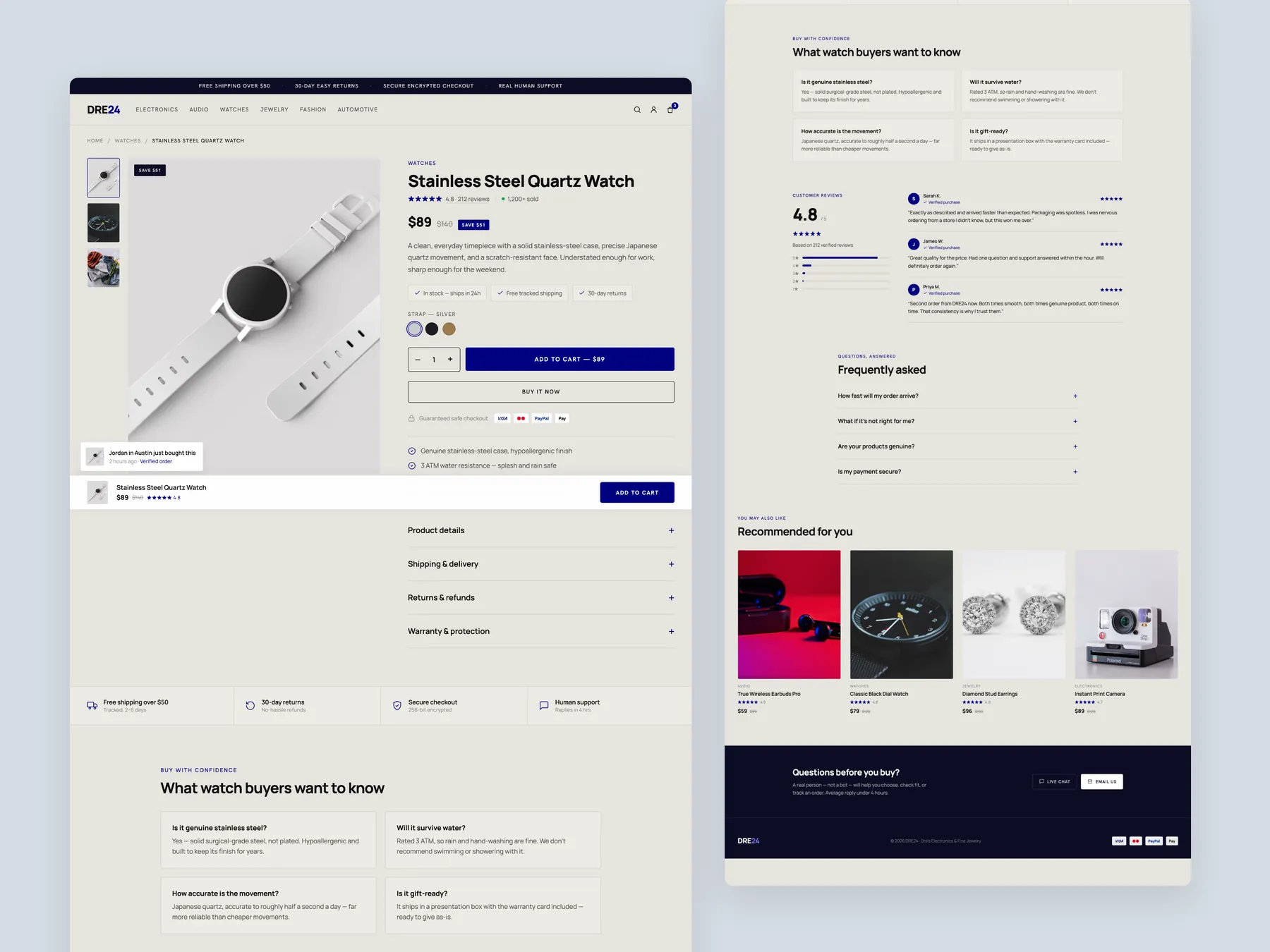This screenshot has width=1270, height=952.
Task: Open True Wireless Earbuds Pro product card
Action: pyautogui.click(x=789, y=633)
